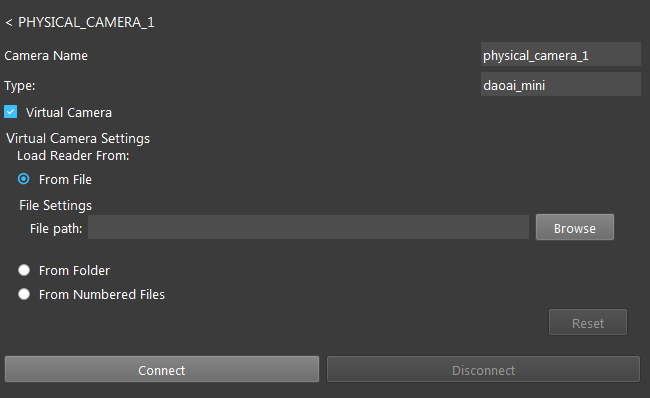
Task: Click the Camera Name label
Action: pyautogui.click(x=46, y=56)
